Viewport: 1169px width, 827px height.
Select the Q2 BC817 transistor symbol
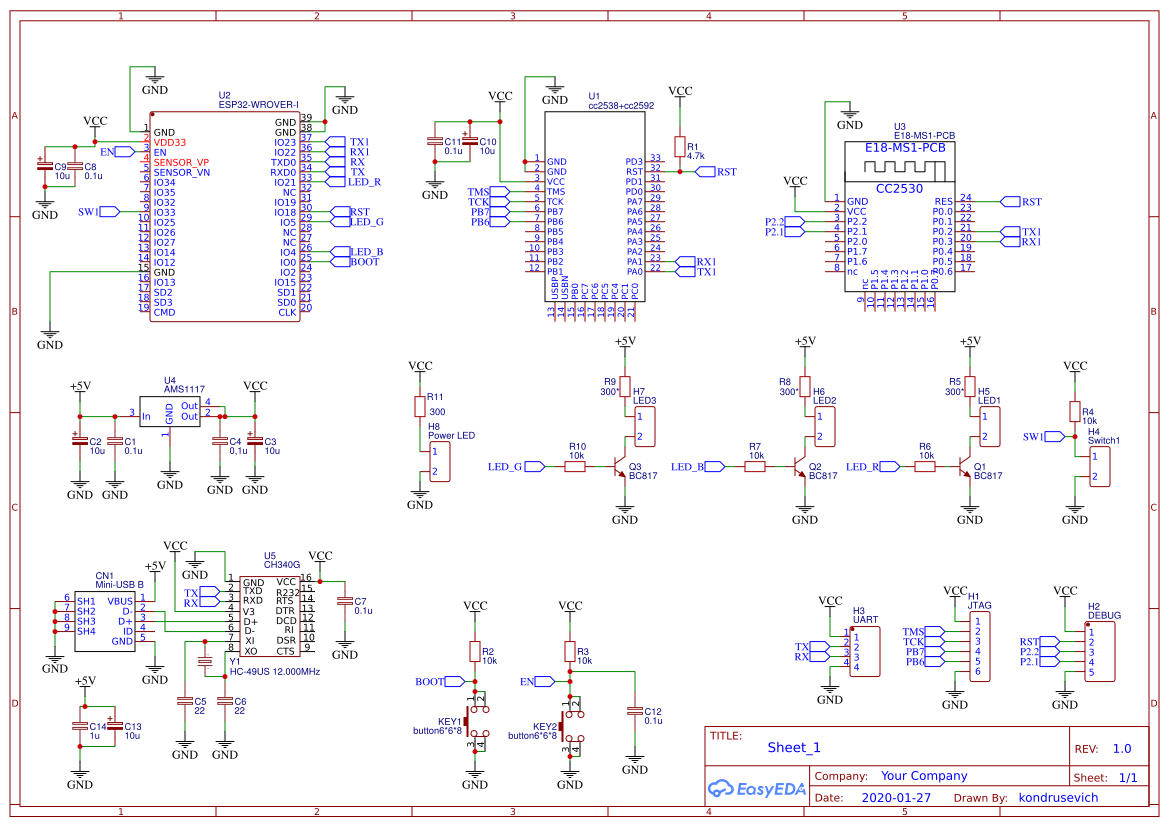799,468
